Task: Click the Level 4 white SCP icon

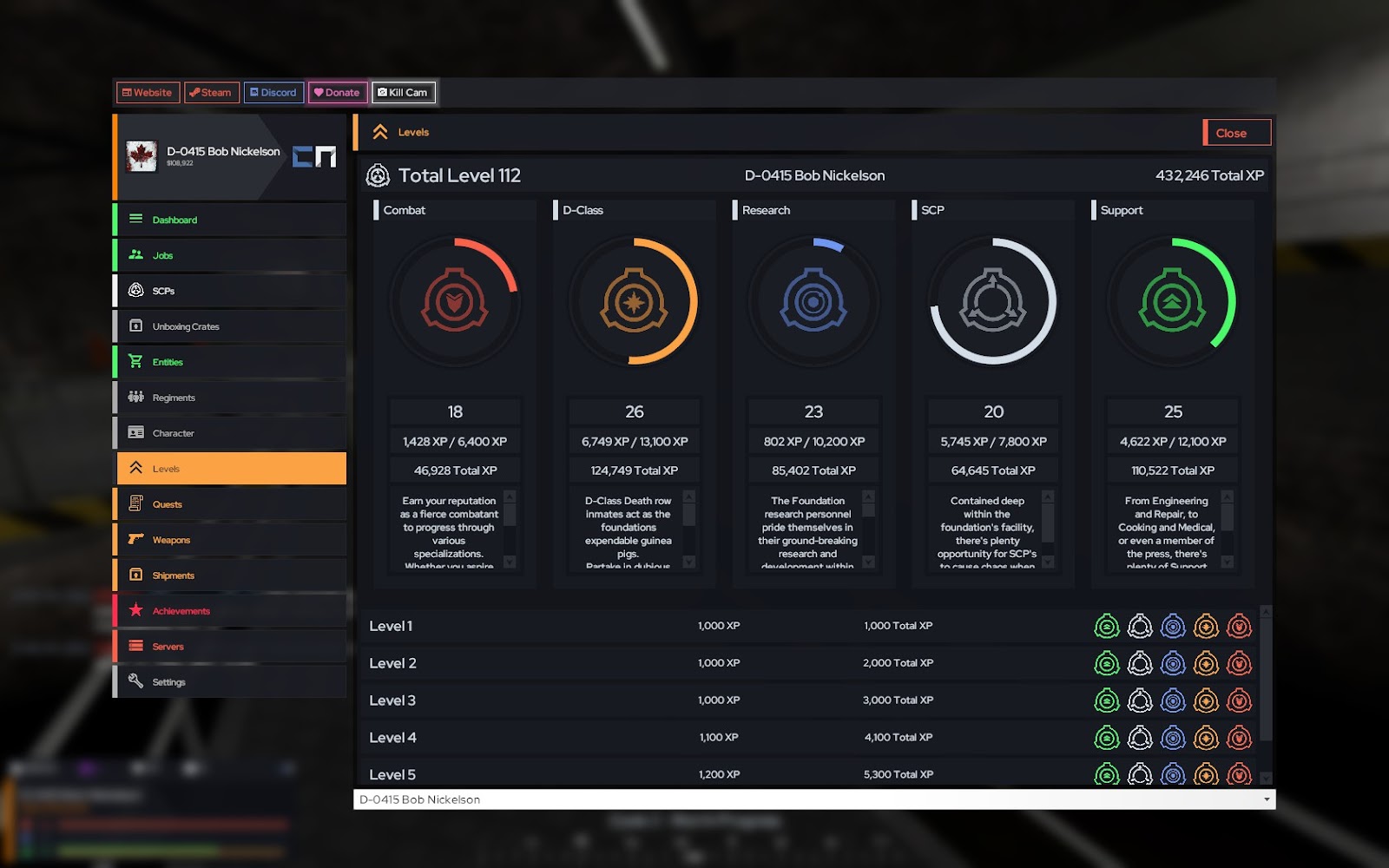Action: pyautogui.click(x=1140, y=738)
